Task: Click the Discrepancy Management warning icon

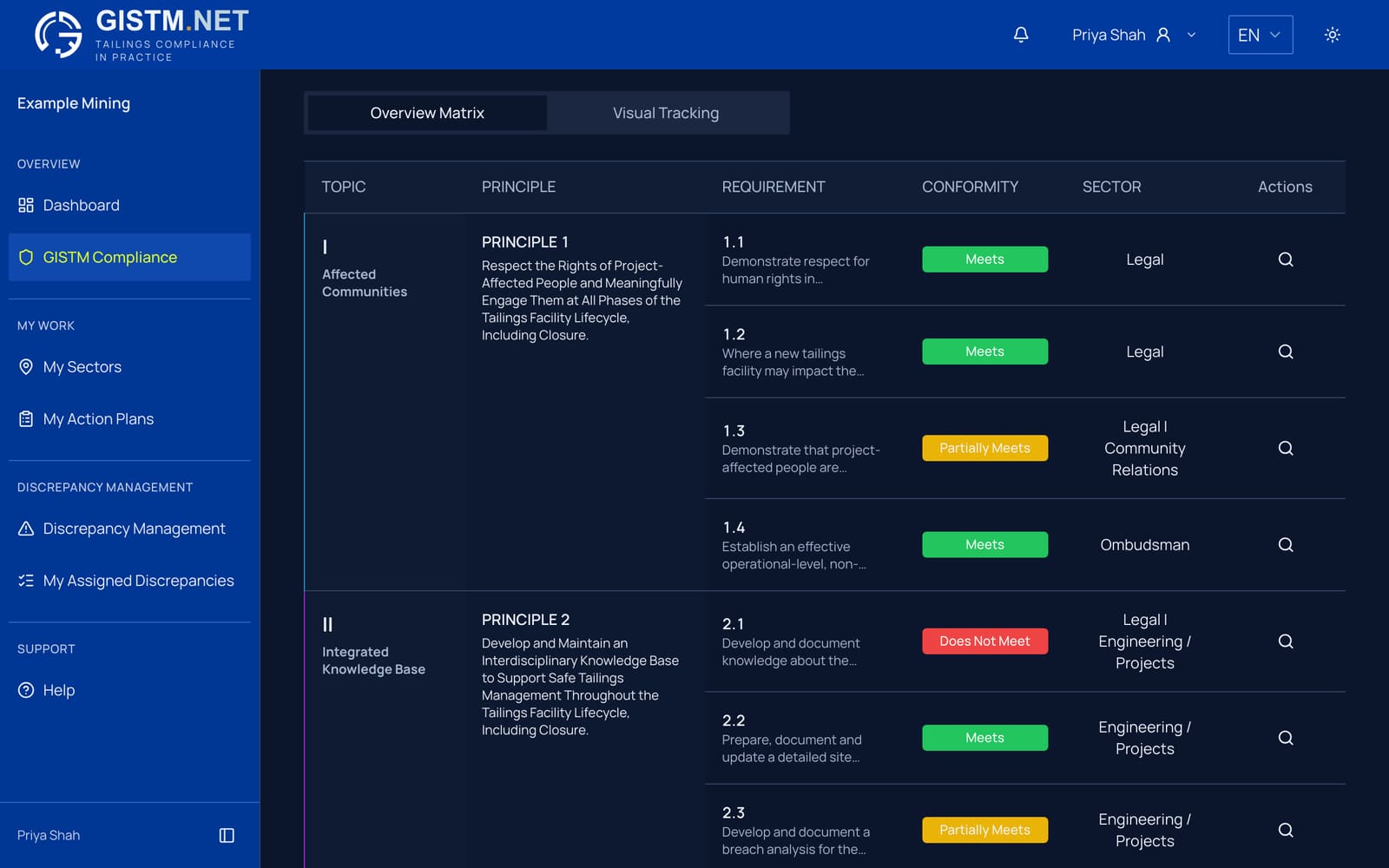Action: pyautogui.click(x=26, y=528)
